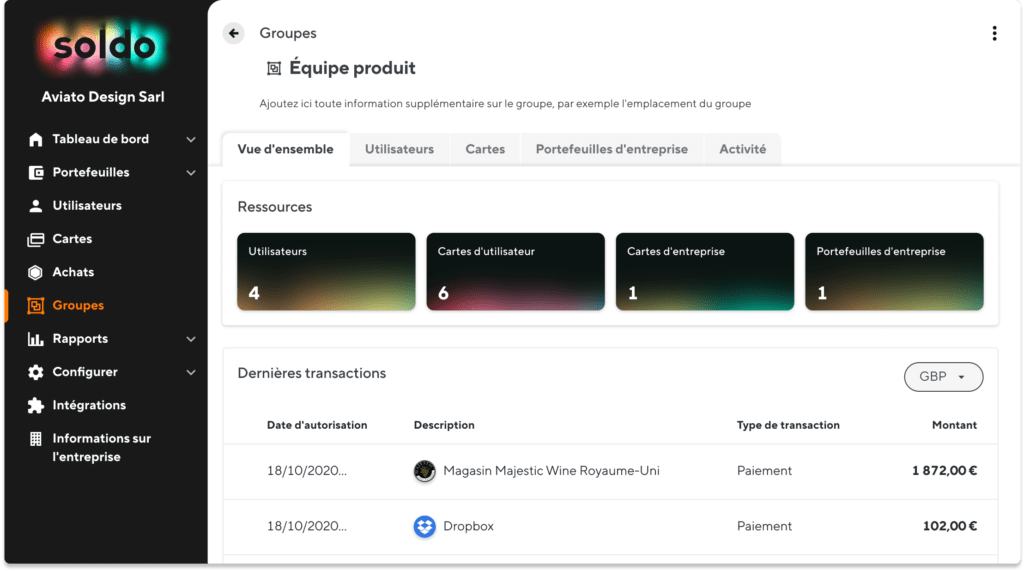The width and height of the screenshot is (1024, 571).
Task: Expand the Portefeuilles submenu chevron
Action: coord(191,172)
